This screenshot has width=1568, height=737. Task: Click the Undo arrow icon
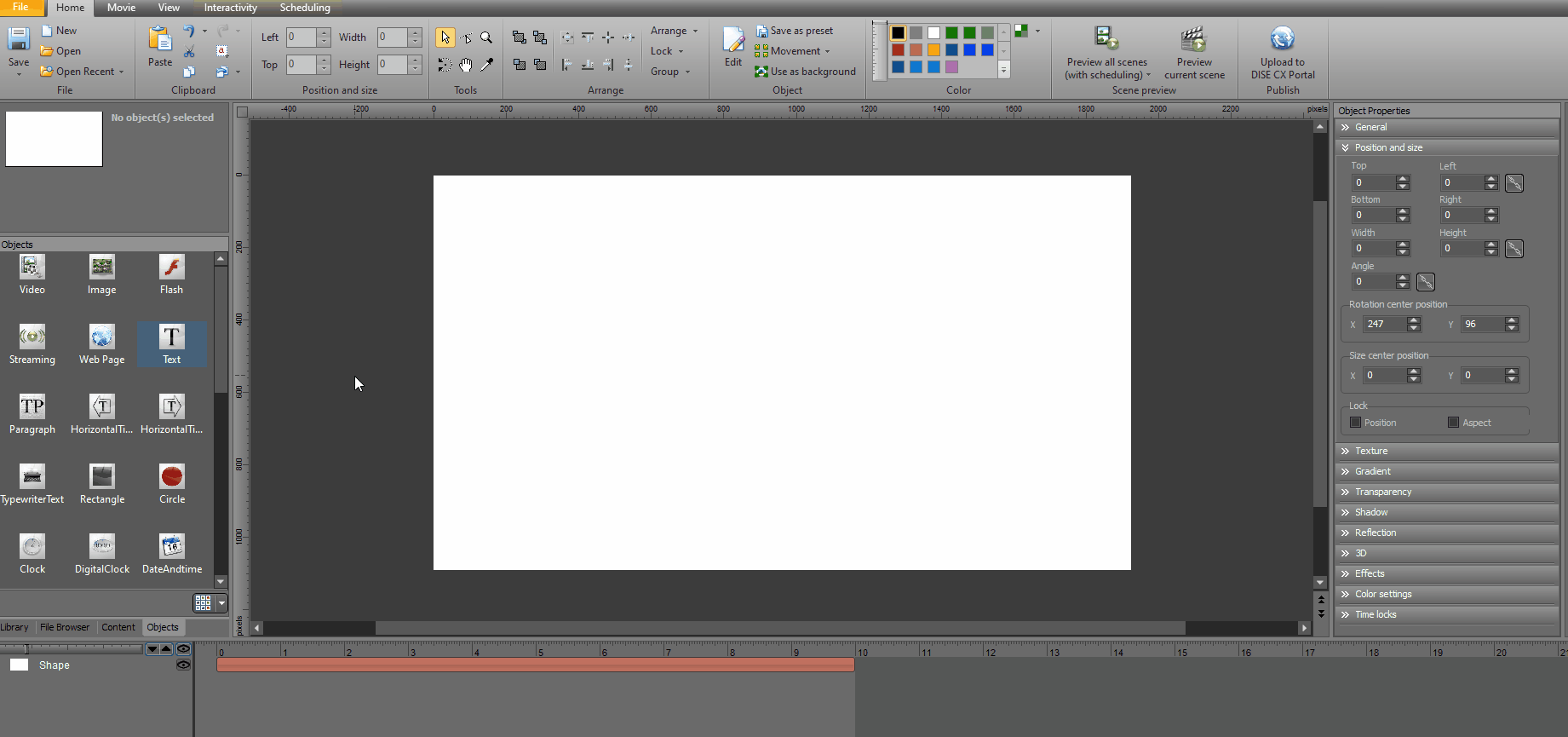click(189, 32)
